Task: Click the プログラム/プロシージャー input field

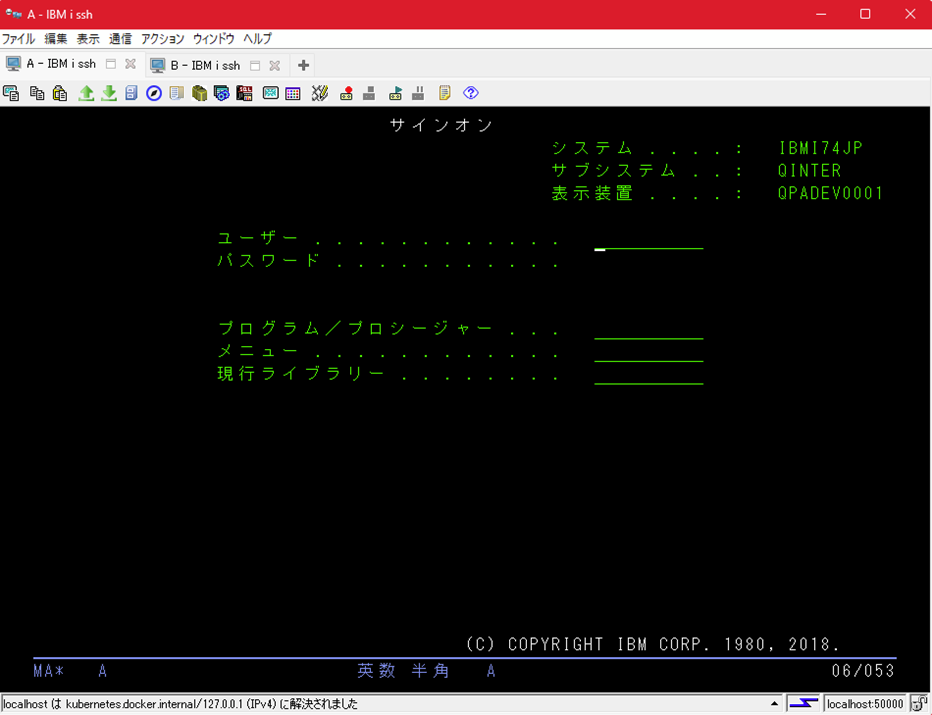Action: pos(648,332)
